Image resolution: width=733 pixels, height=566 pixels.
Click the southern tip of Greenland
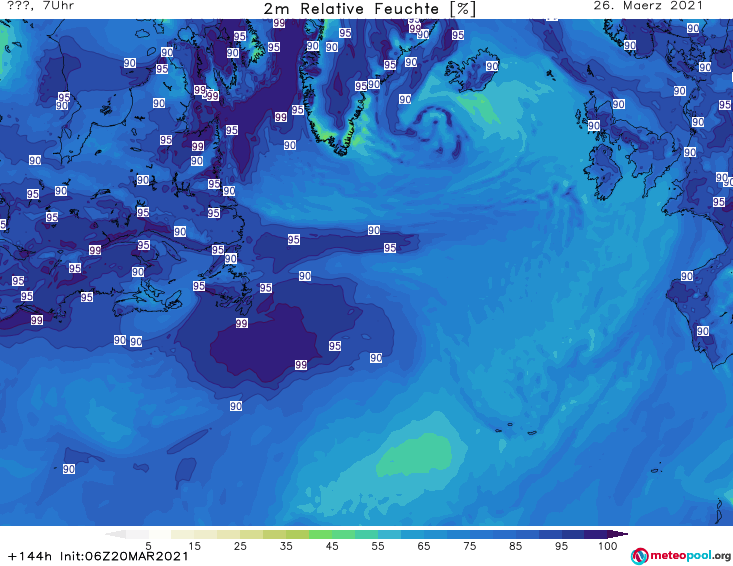[x=343, y=150]
